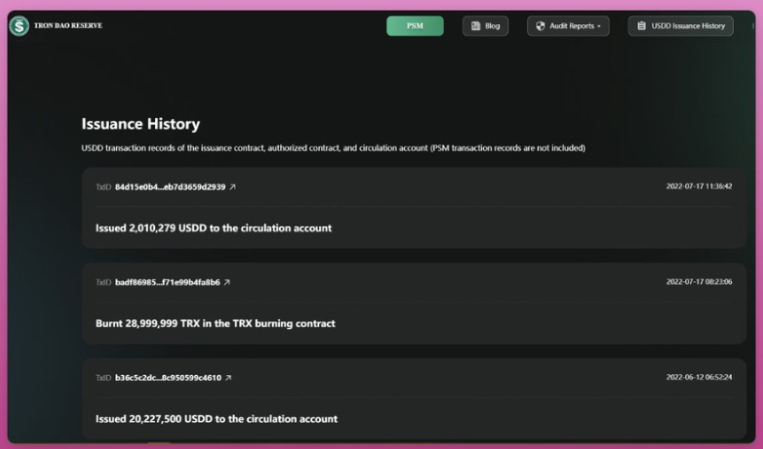This screenshot has height=449, width=763.
Task: Click transaction ID b36c5c2dc...8c950599c4610
Action: 168,377
